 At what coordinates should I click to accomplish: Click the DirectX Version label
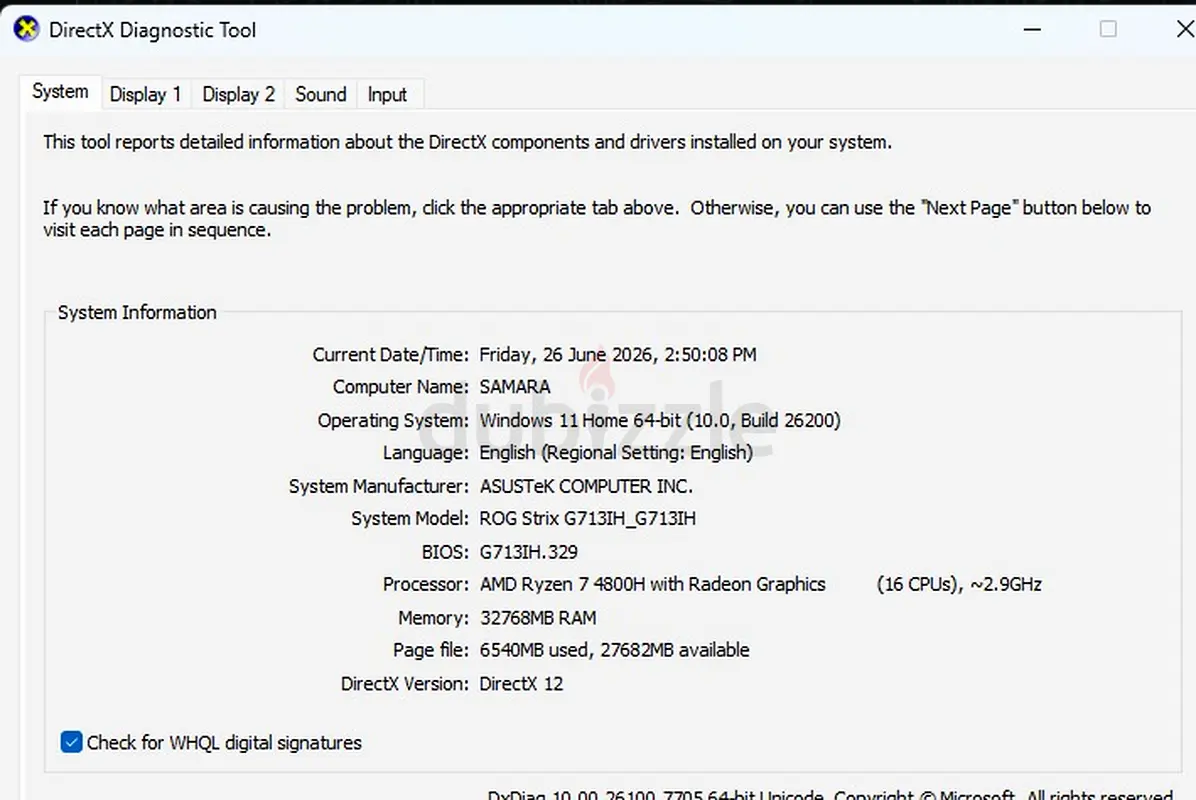point(404,684)
